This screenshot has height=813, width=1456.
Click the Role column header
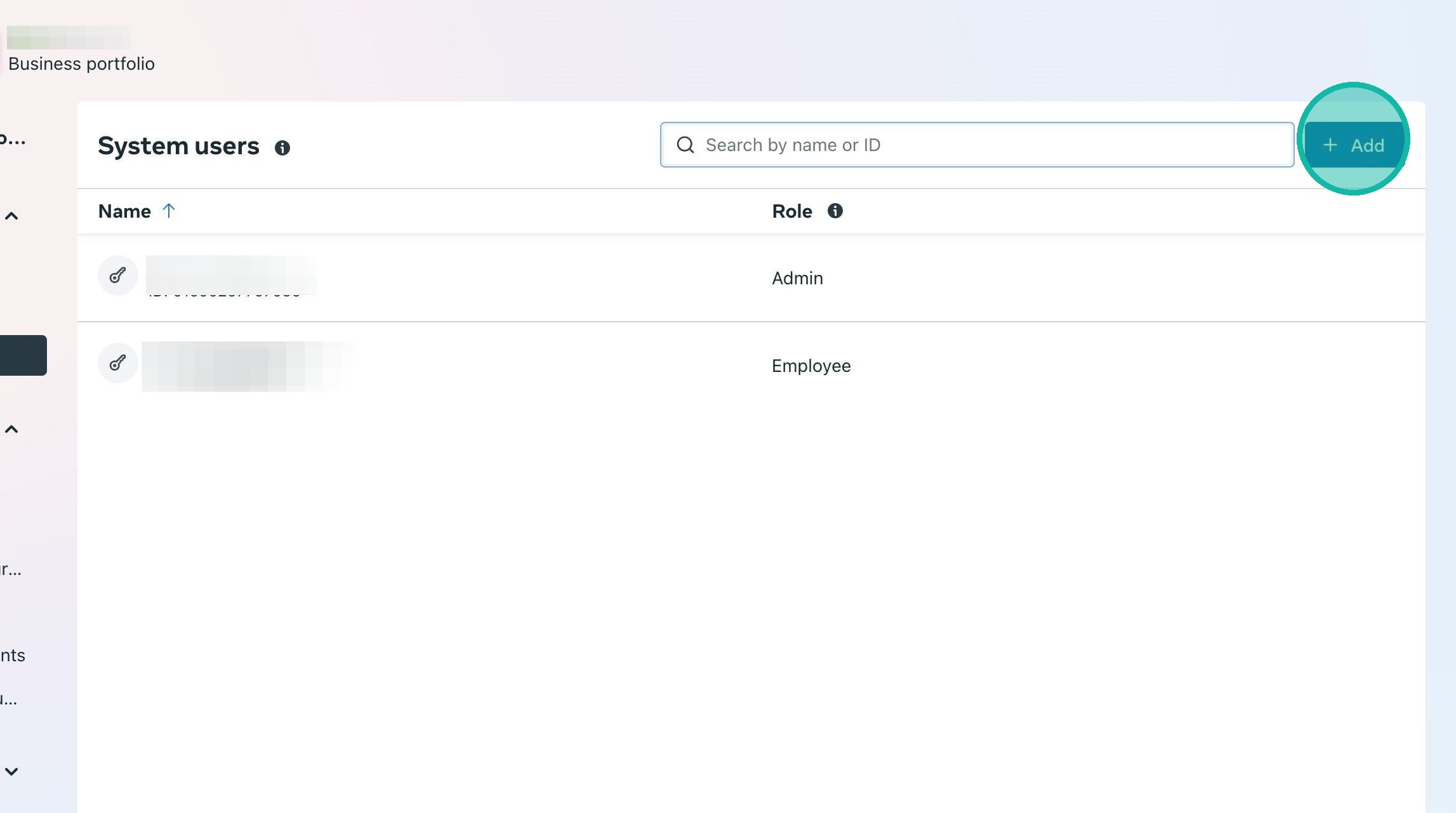tap(791, 211)
